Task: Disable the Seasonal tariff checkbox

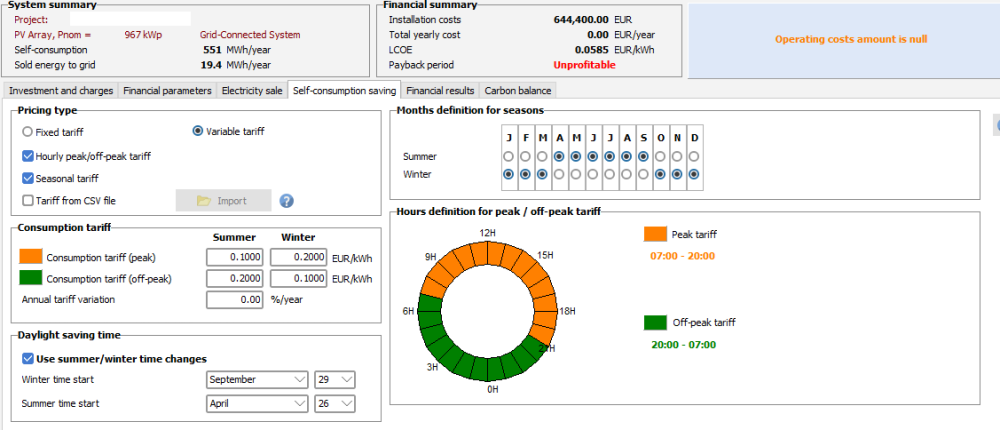Action: 28,178
